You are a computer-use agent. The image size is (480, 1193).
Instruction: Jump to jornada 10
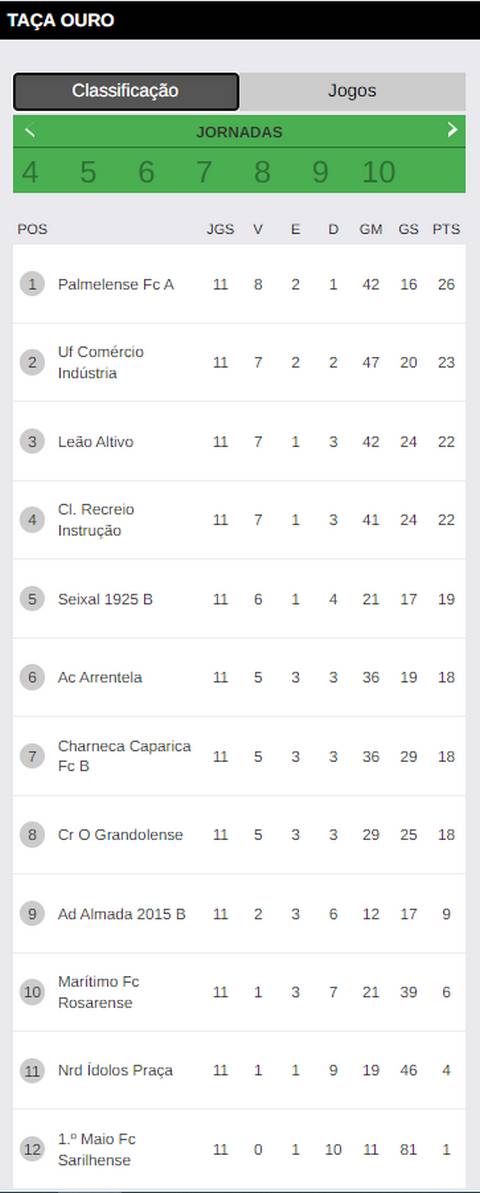click(378, 172)
